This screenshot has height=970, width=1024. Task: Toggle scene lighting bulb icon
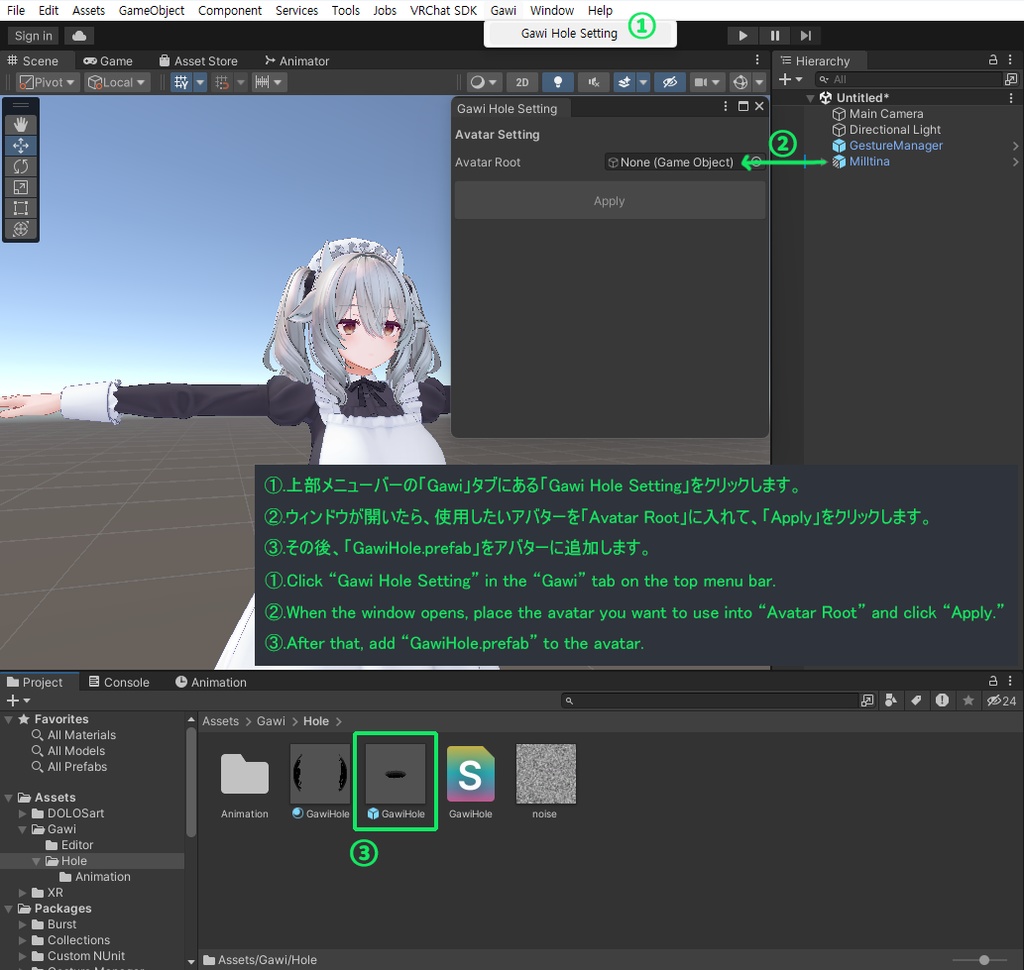coord(558,82)
